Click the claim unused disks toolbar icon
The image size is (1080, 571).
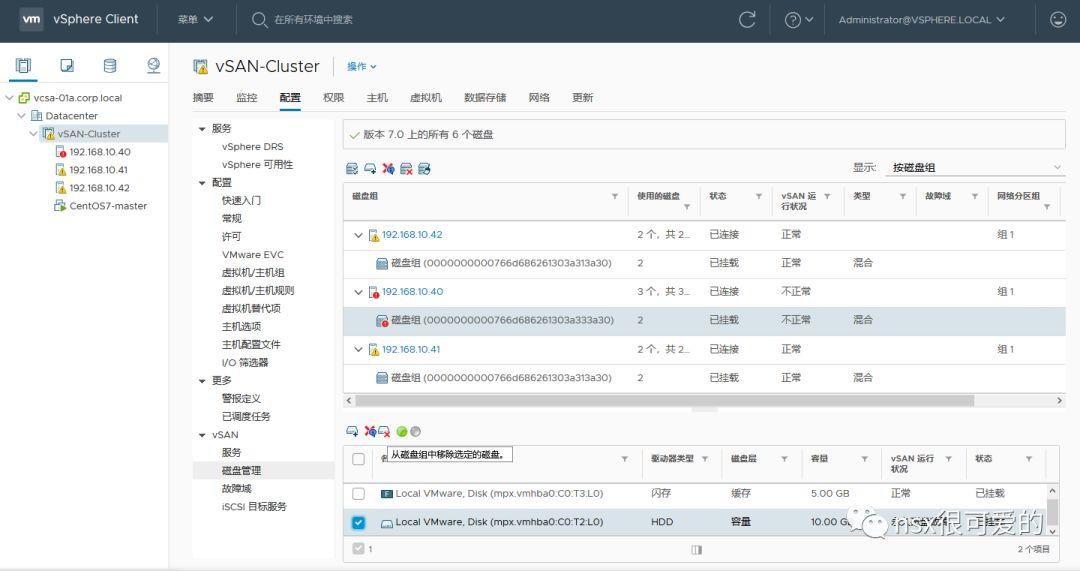[352, 169]
